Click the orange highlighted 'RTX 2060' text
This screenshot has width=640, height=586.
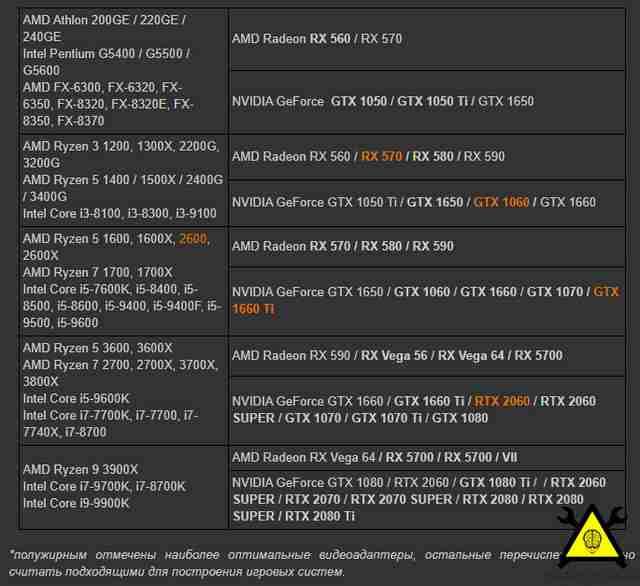click(502, 401)
